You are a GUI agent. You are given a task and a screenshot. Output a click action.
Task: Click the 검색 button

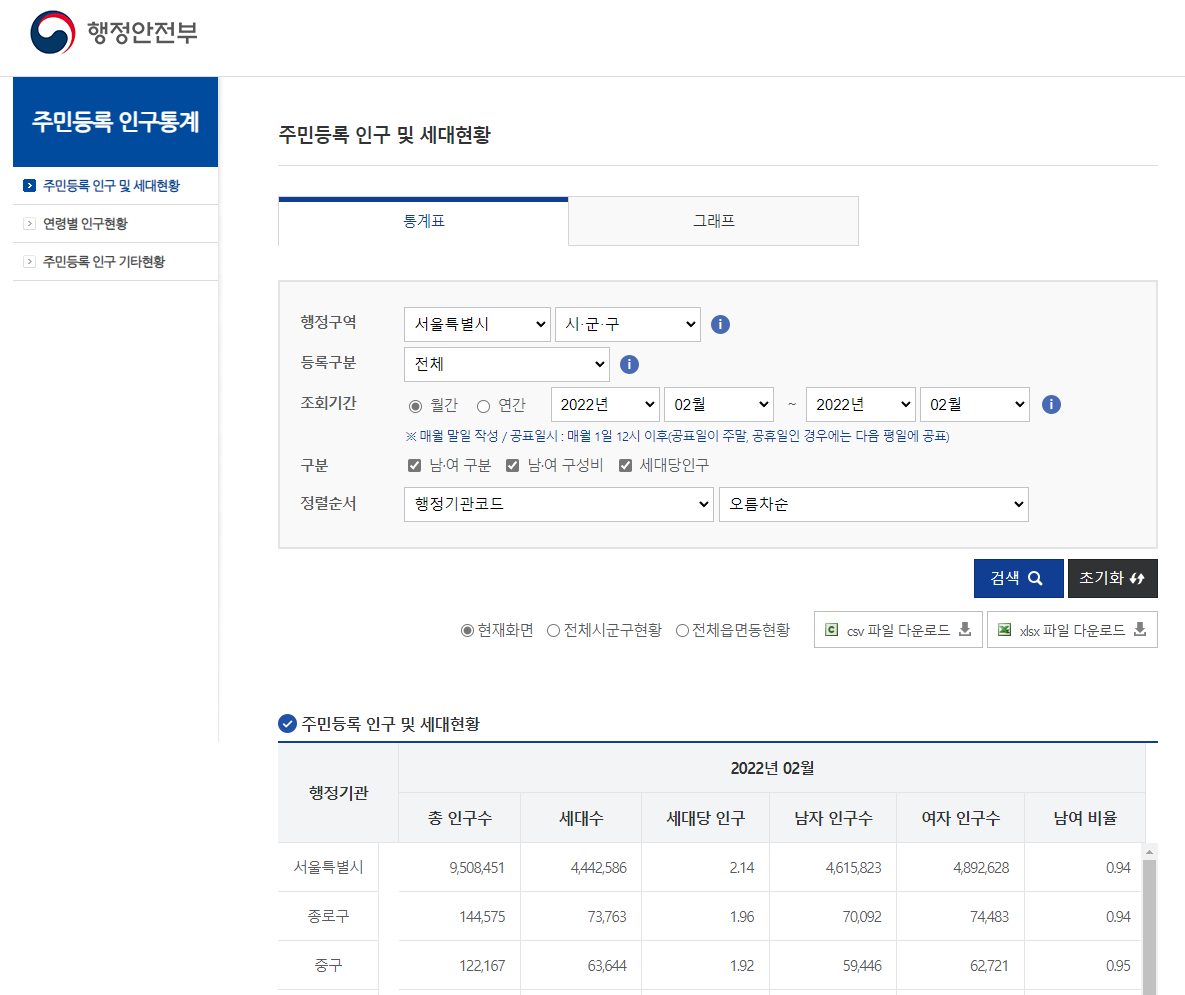(x=1018, y=578)
